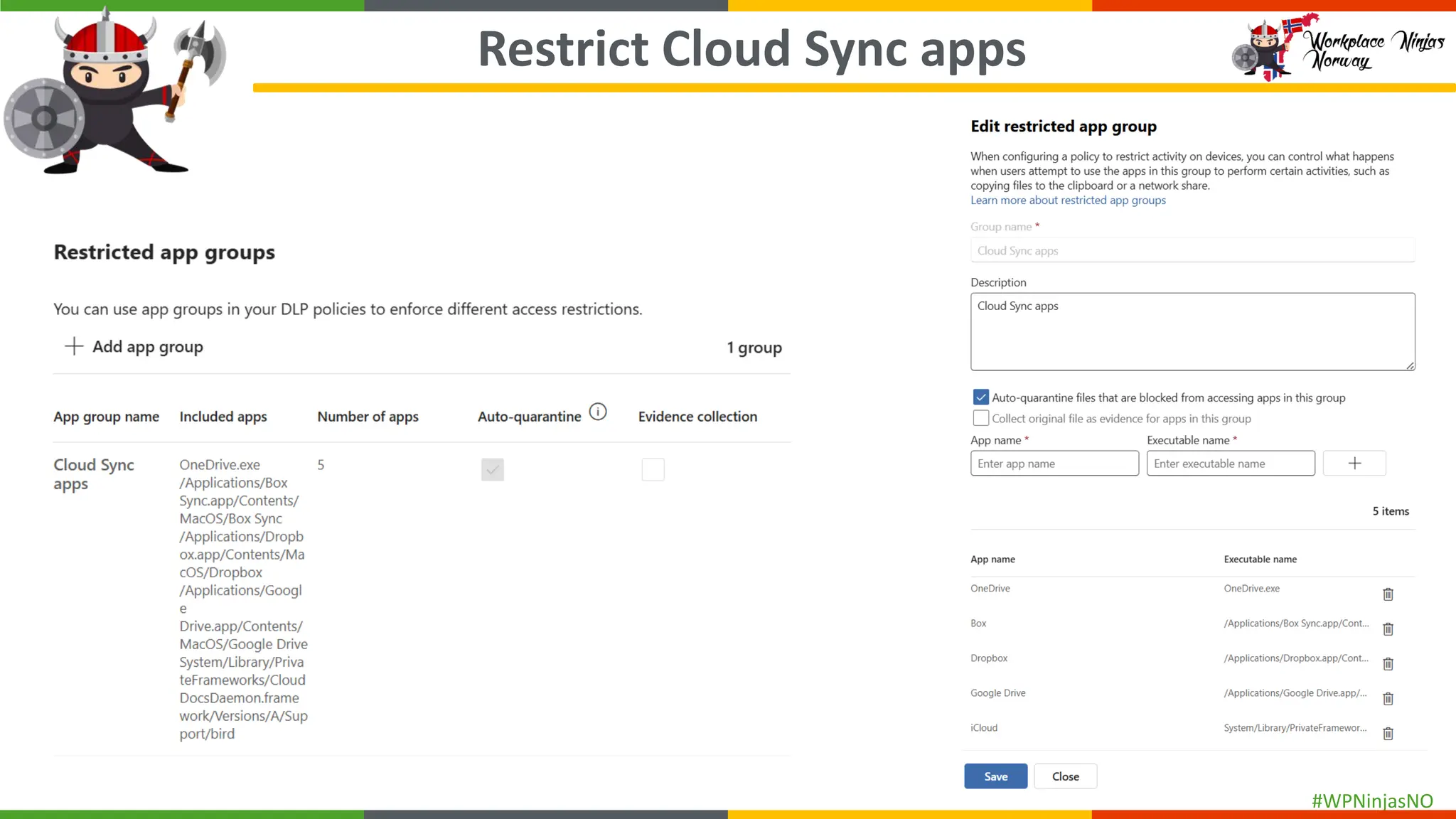Click the Close button
Image resolution: width=1456 pixels, height=819 pixels.
1065,776
